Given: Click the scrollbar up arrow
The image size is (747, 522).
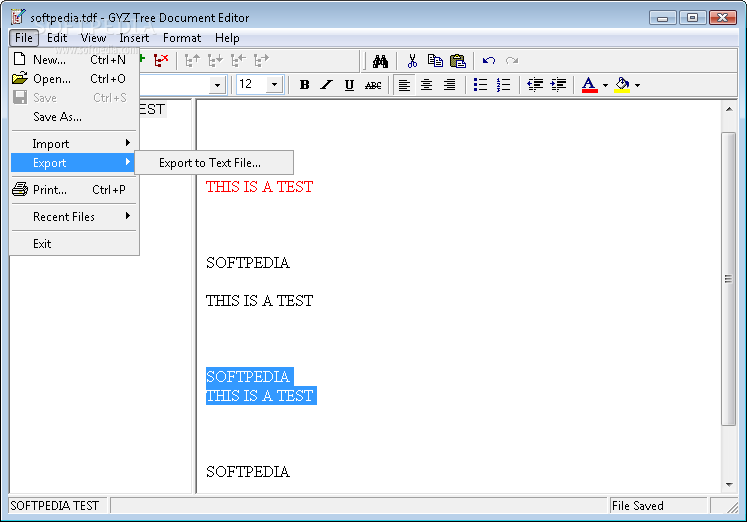Looking at the screenshot, I should [x=729, y=109].
